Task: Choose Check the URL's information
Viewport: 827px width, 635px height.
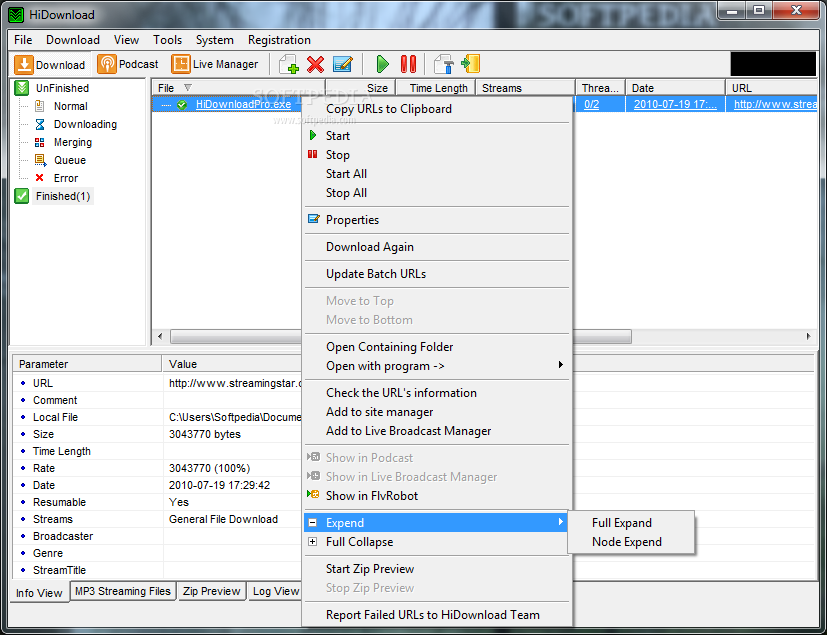Action: click(x=437, y=392)
